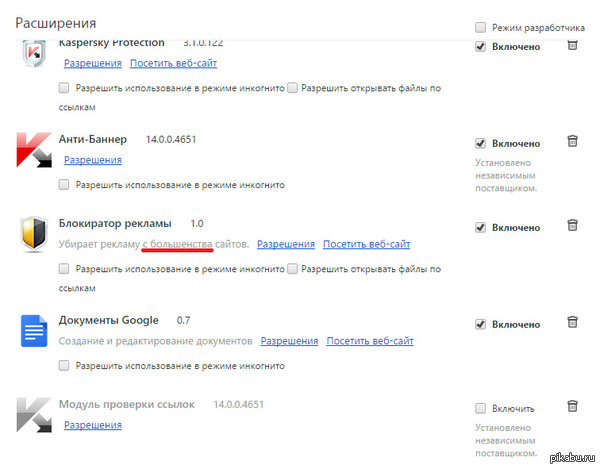Uncheck Включено for Блокиратор рекламы
The height and width of the screenshot is (469, 600).
coord(480,228)
